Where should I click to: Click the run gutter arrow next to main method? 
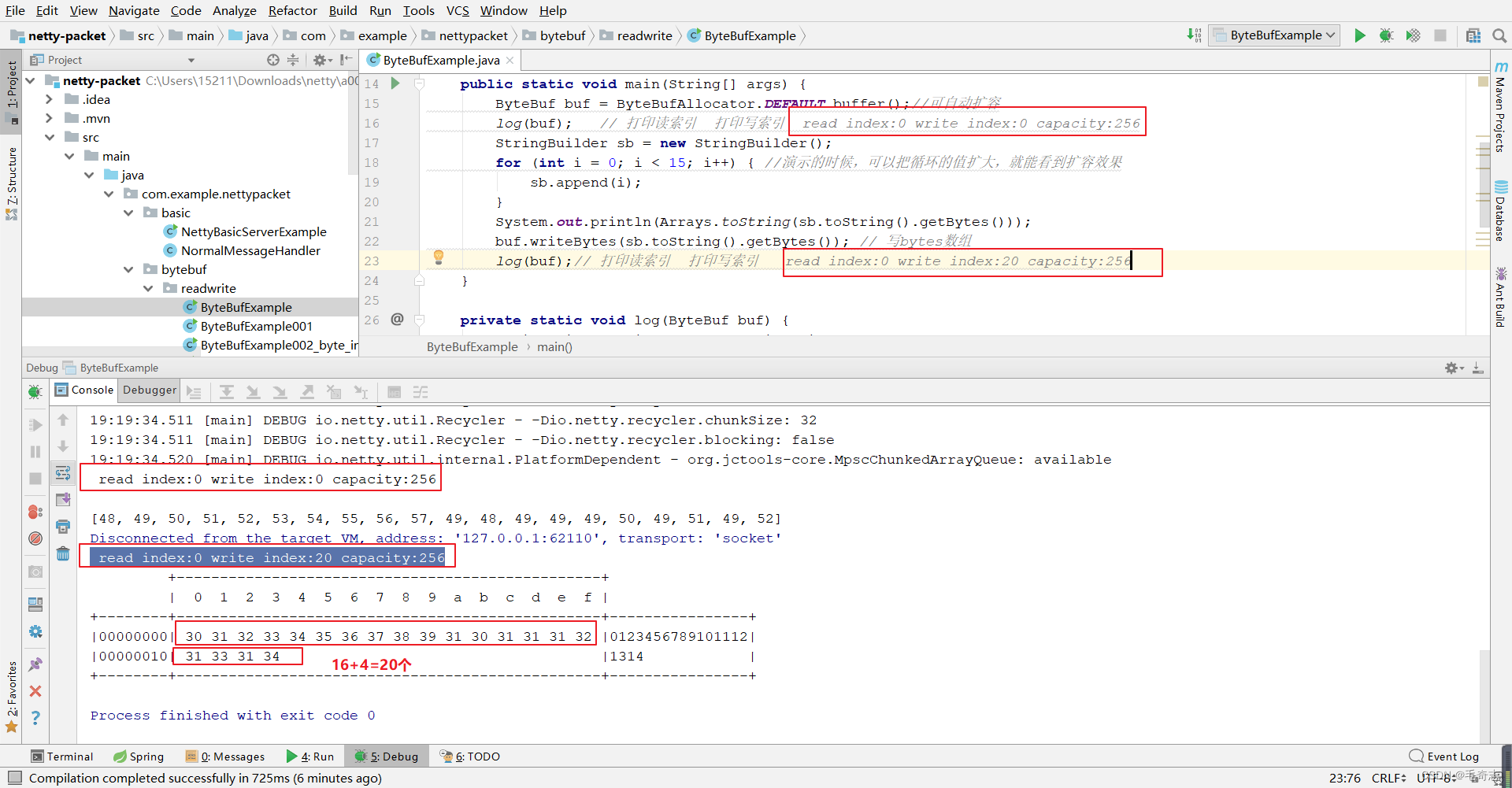point(395,83)
